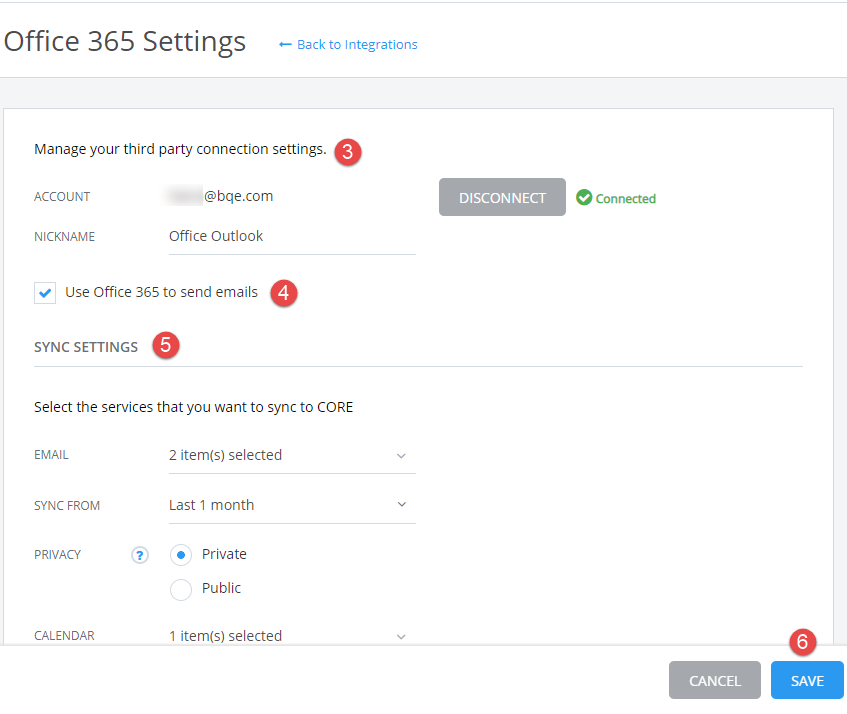Open the Privacy help question mark icon
Screen dimensions: 847x714
(139, 555)
